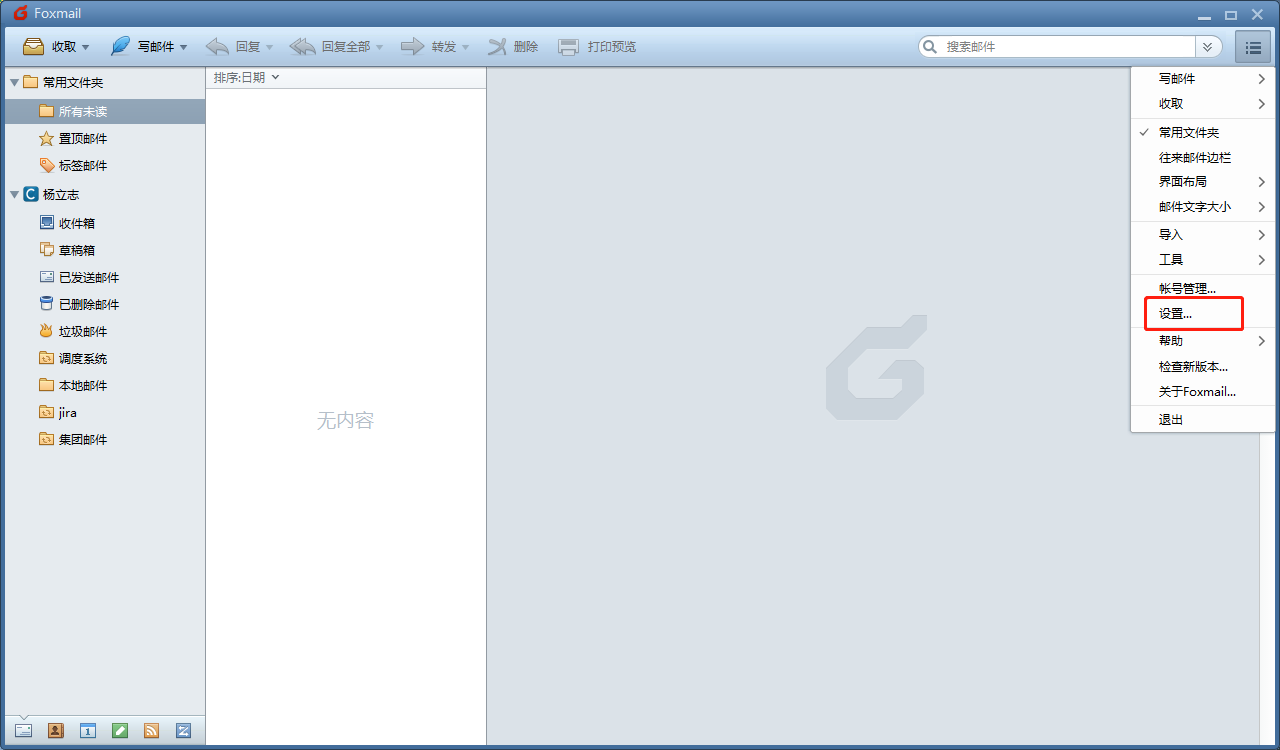Click the 回复 reply arrow icon
1280x750 pixels.
coord(217,46)
